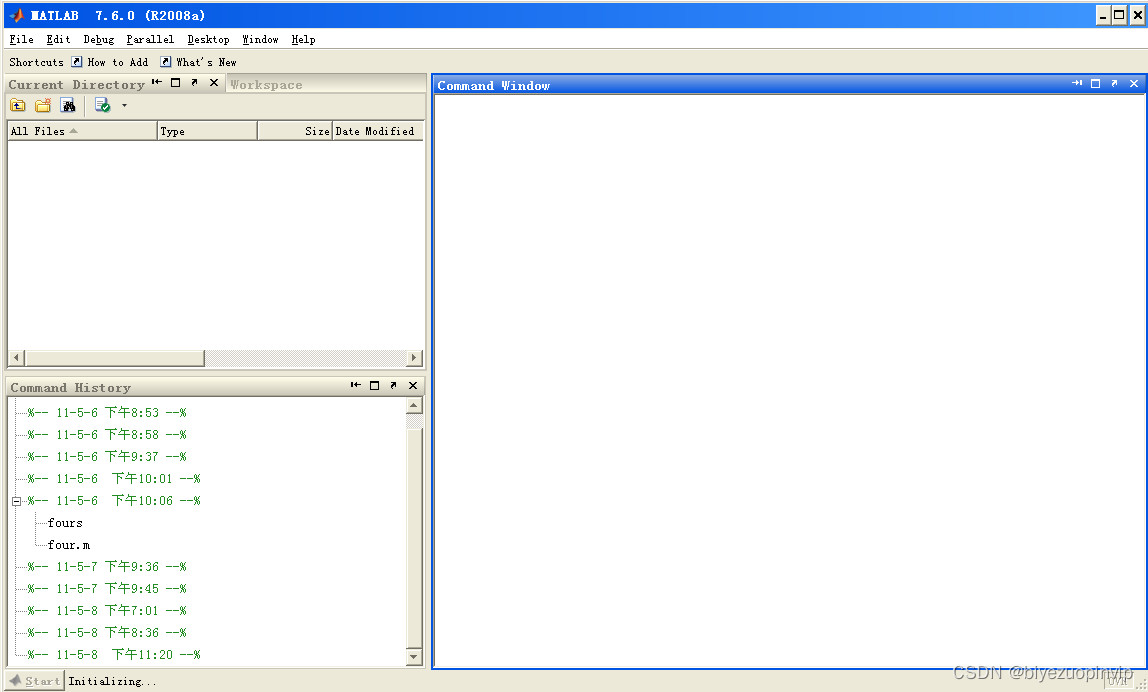This screenshot has height=692, width=1148.
Task: Select history entry 11-5-6 下午9:37
Action: tap(107, 457)
